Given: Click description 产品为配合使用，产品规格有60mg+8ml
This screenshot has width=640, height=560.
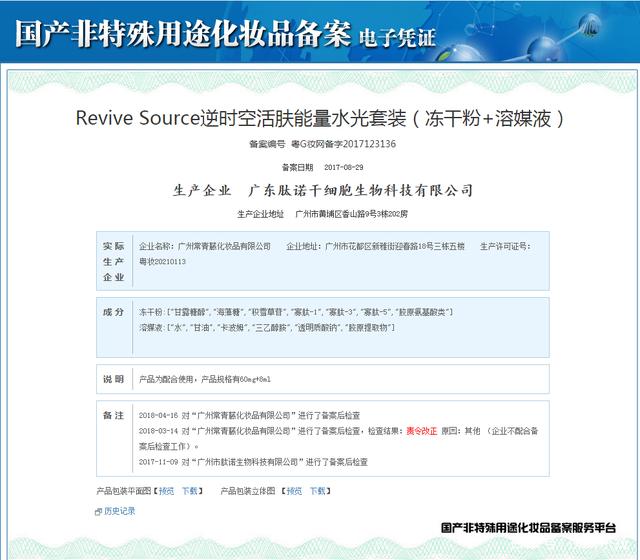Looking at the screenshot, I should point(205,379).
